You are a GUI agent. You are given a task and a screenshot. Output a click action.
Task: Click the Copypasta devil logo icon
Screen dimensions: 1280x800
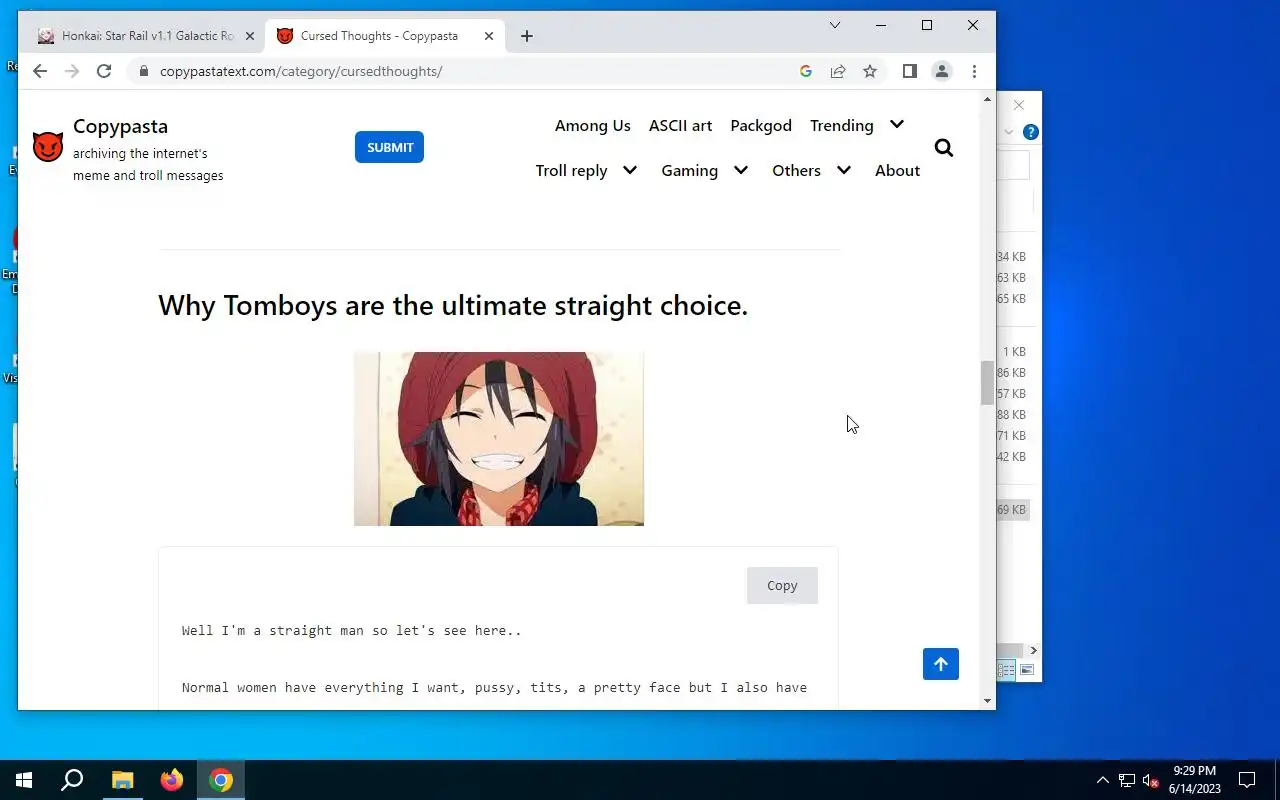point(47,147)
